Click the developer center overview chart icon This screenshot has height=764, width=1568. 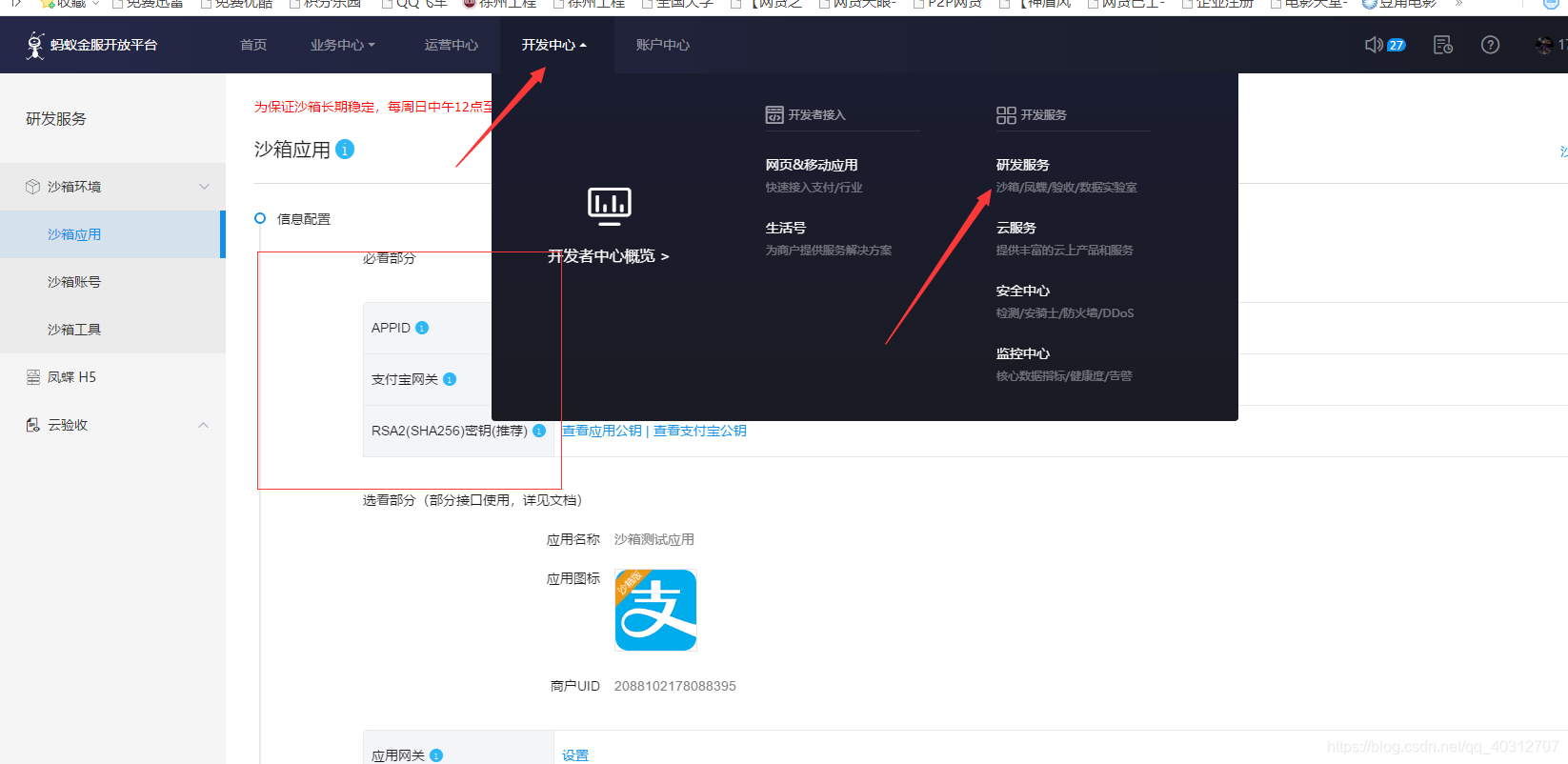(610, 206)
